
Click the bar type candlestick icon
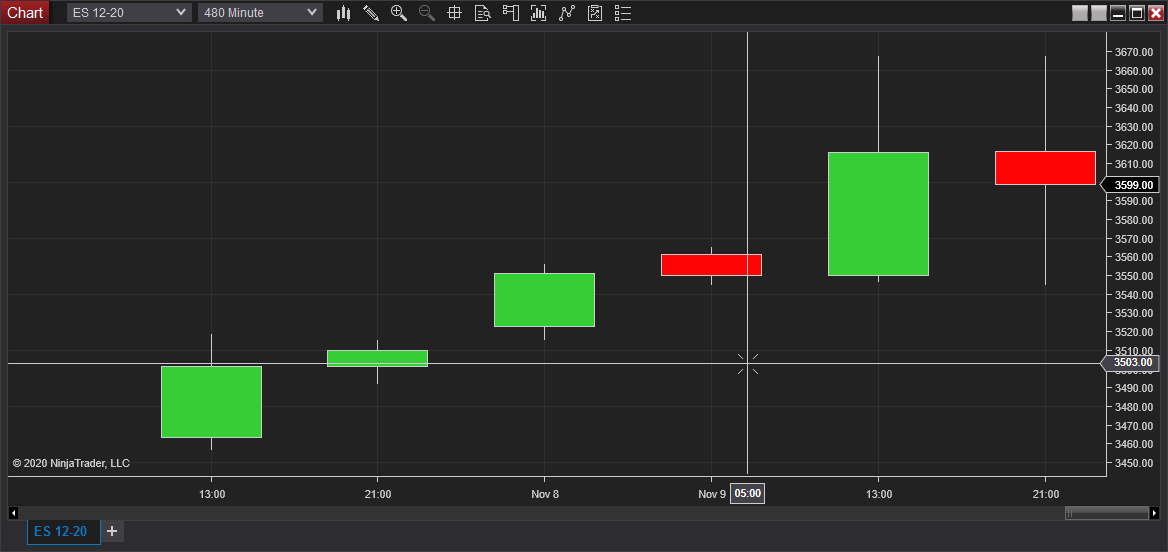click(x=343, y=13)
